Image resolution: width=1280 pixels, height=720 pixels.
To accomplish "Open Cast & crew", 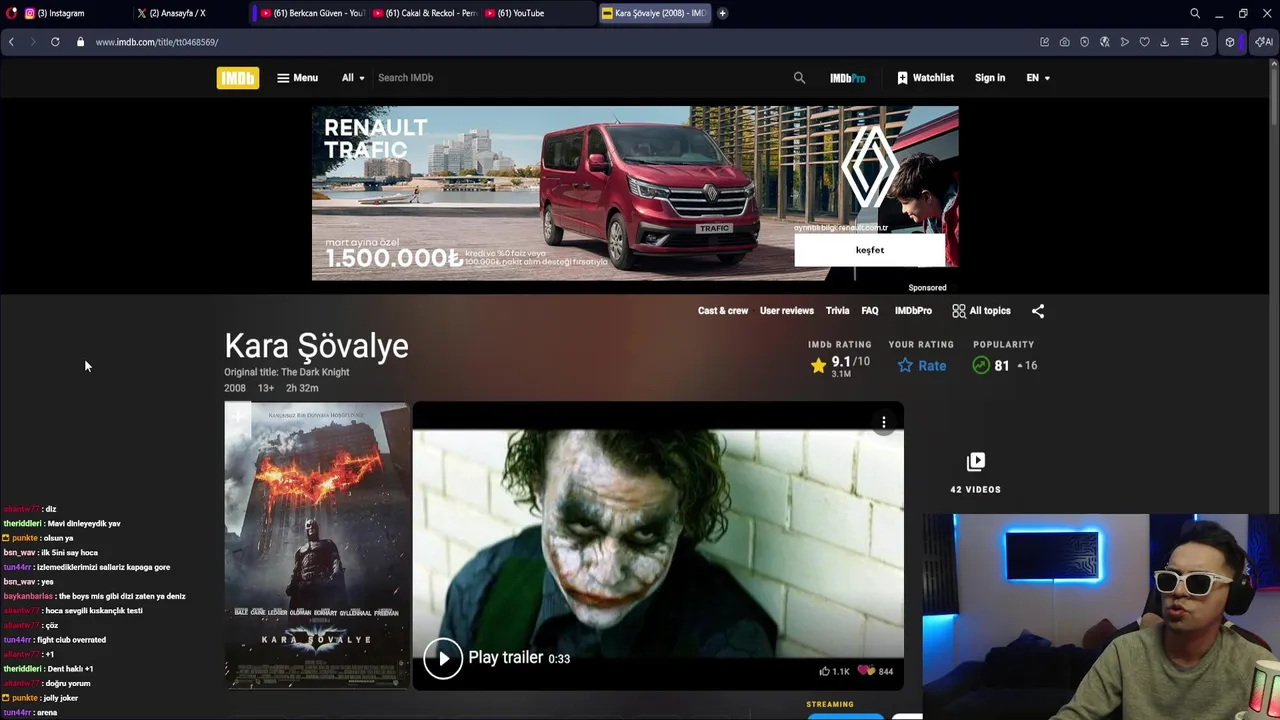I will click(x=723, y=311).
